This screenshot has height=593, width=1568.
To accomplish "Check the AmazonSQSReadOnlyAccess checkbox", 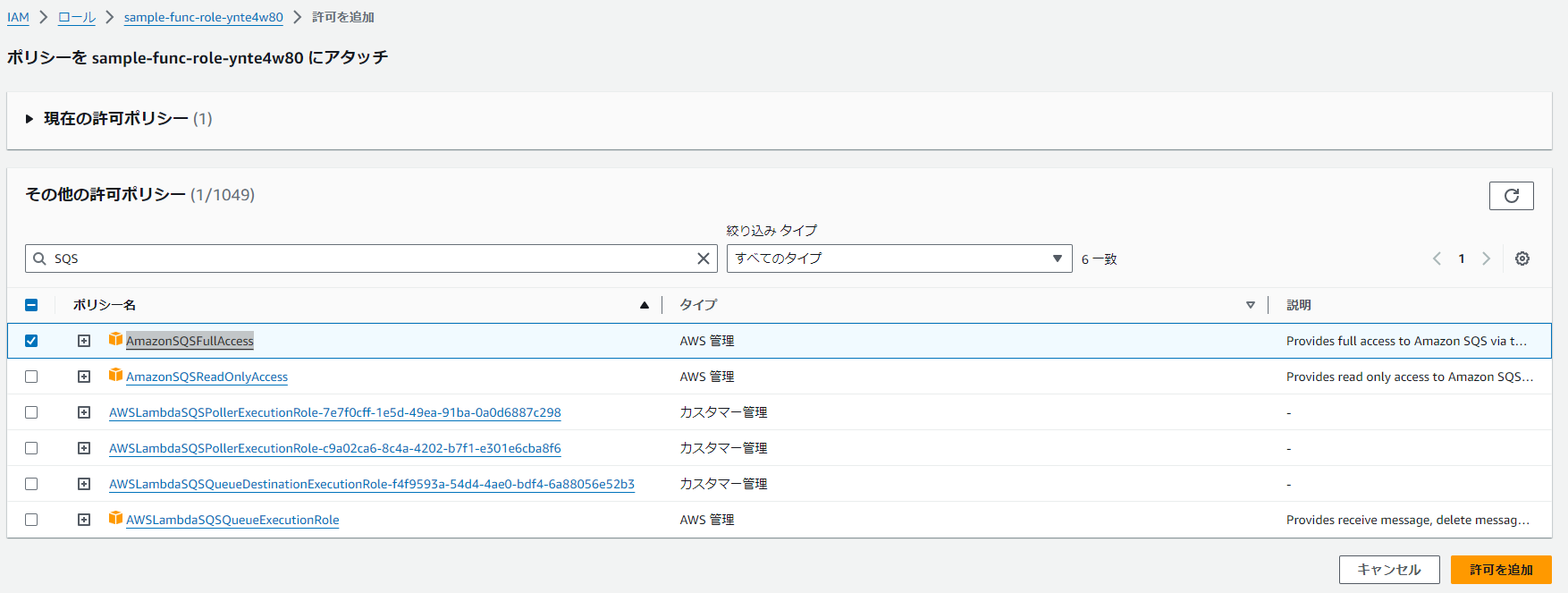I will coord(31,377).
